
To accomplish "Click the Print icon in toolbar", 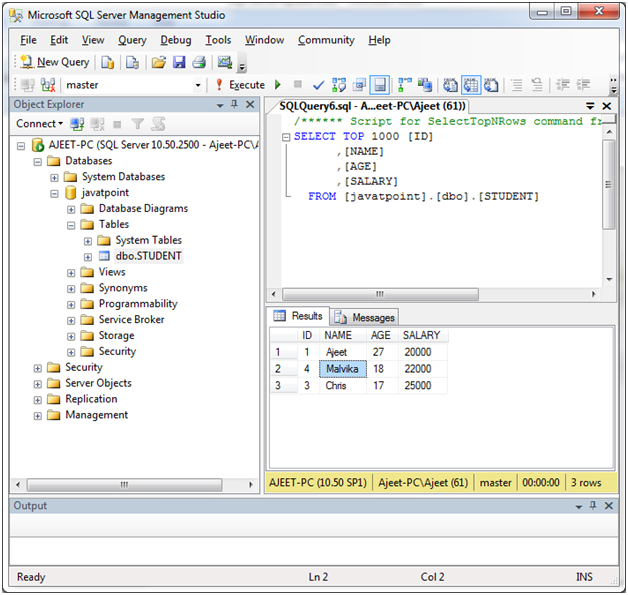I will tap(199, 62).
